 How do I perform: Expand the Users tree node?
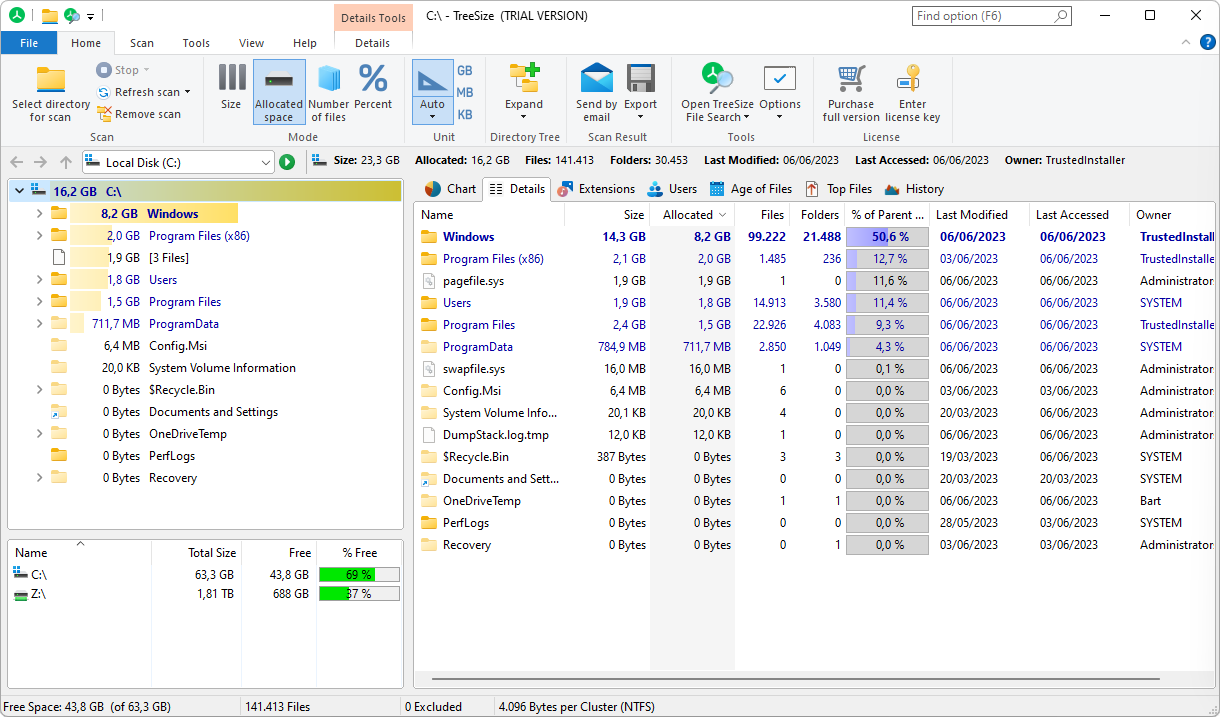click(x=39, y=280)
